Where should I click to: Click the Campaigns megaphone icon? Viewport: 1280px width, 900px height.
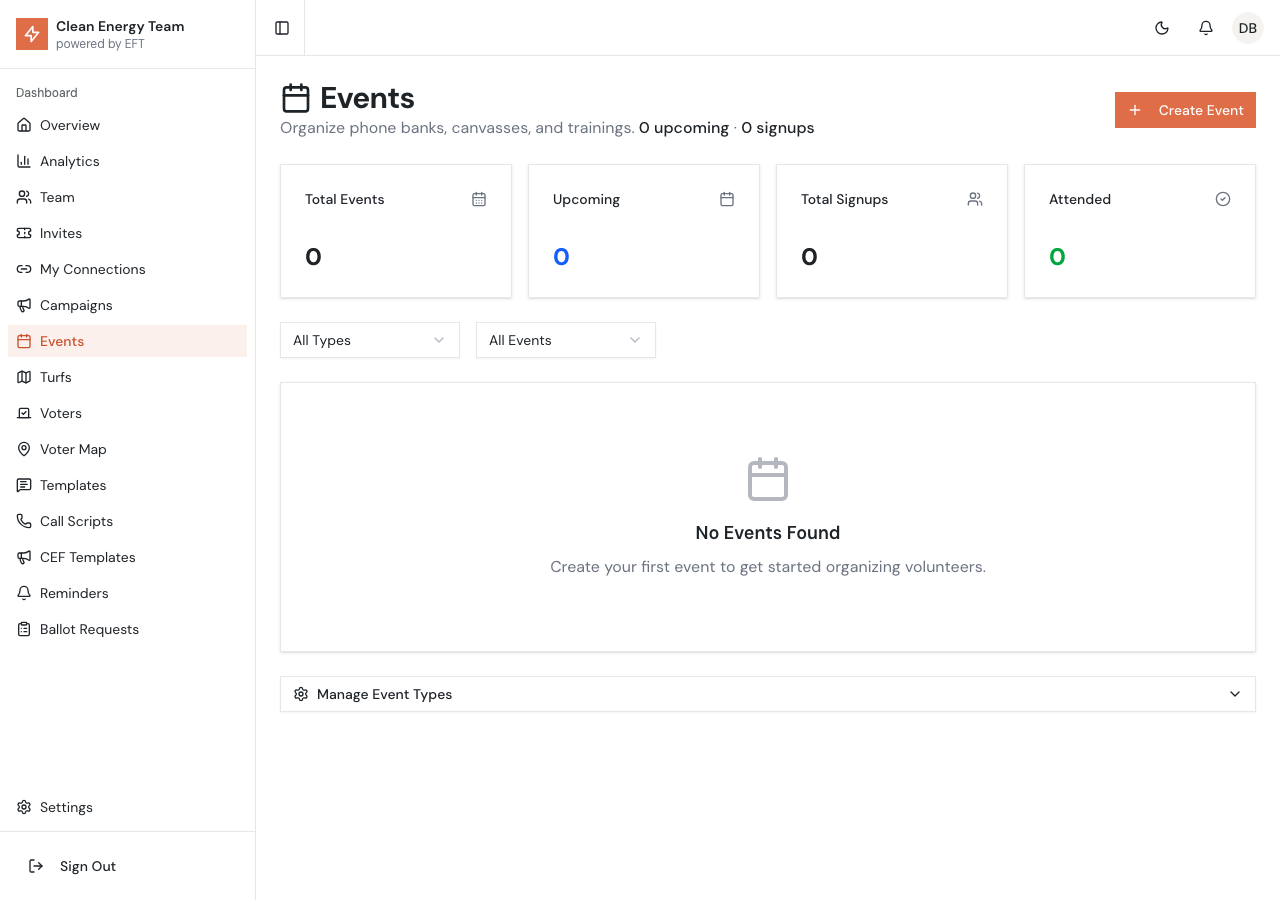click(x=24, y=305)
